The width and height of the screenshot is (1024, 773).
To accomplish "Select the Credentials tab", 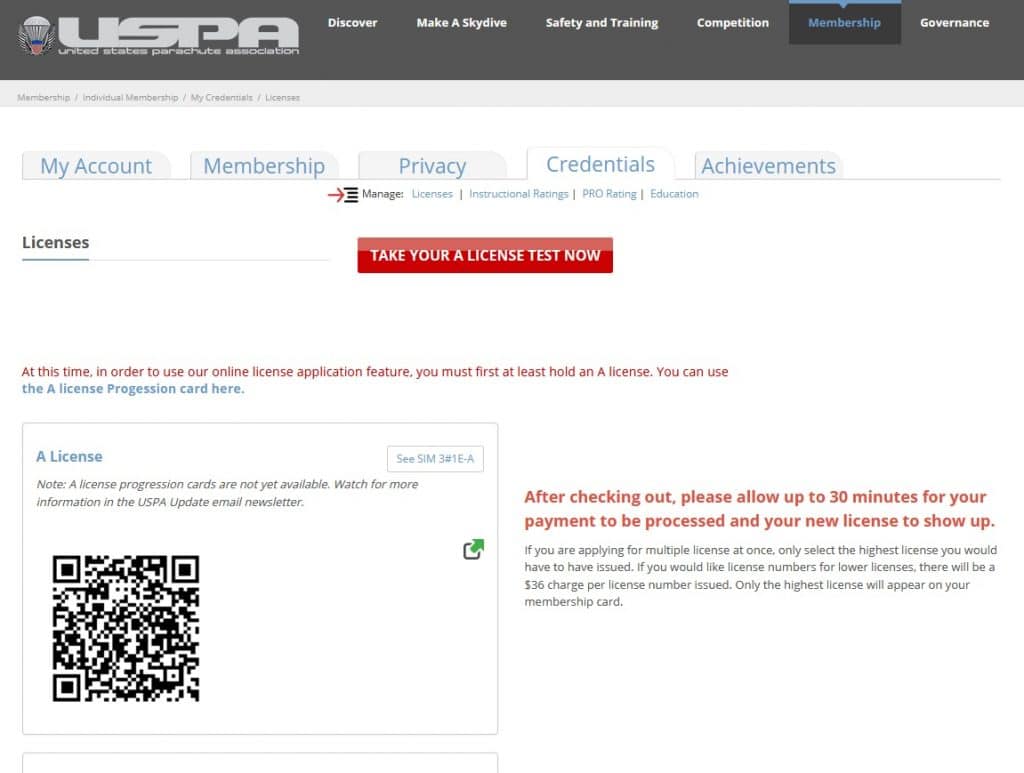I will 600,164.
